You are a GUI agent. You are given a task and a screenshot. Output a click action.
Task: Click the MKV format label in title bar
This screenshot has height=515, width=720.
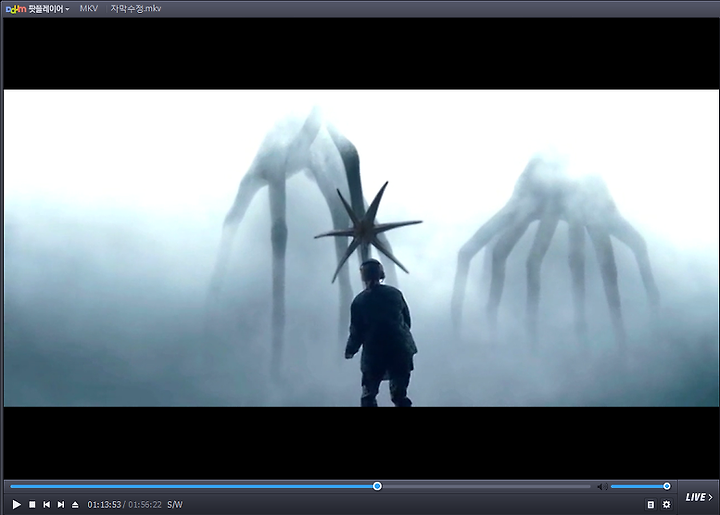pyautogui.click(x=89, y=8)
